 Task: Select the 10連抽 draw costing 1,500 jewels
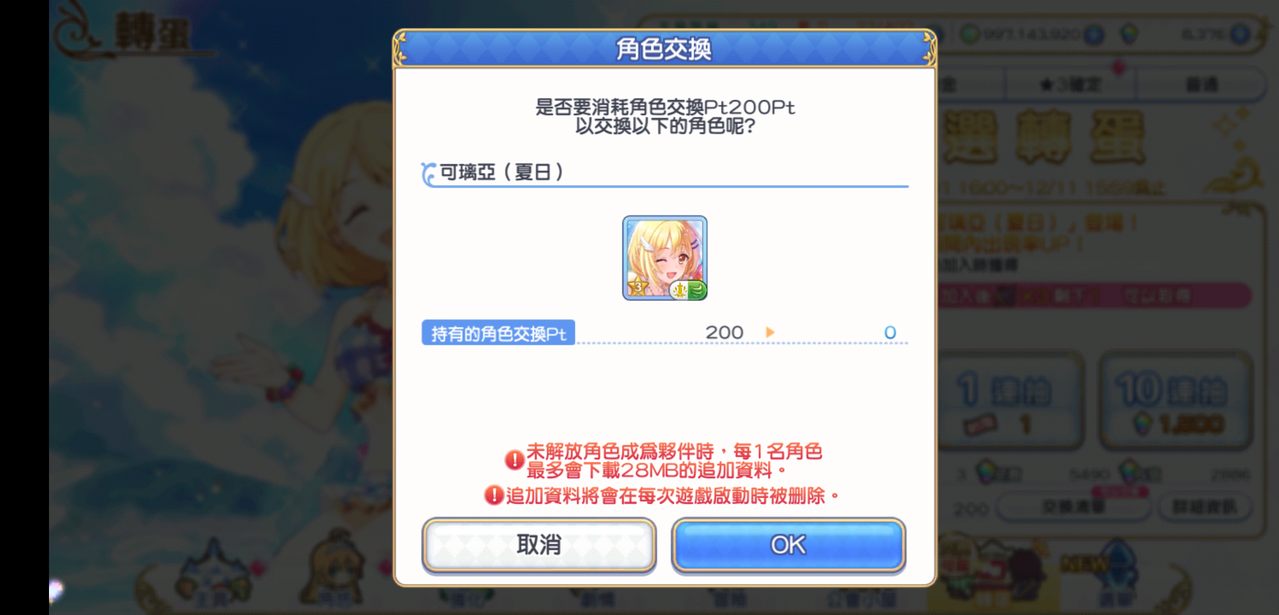1175,401
